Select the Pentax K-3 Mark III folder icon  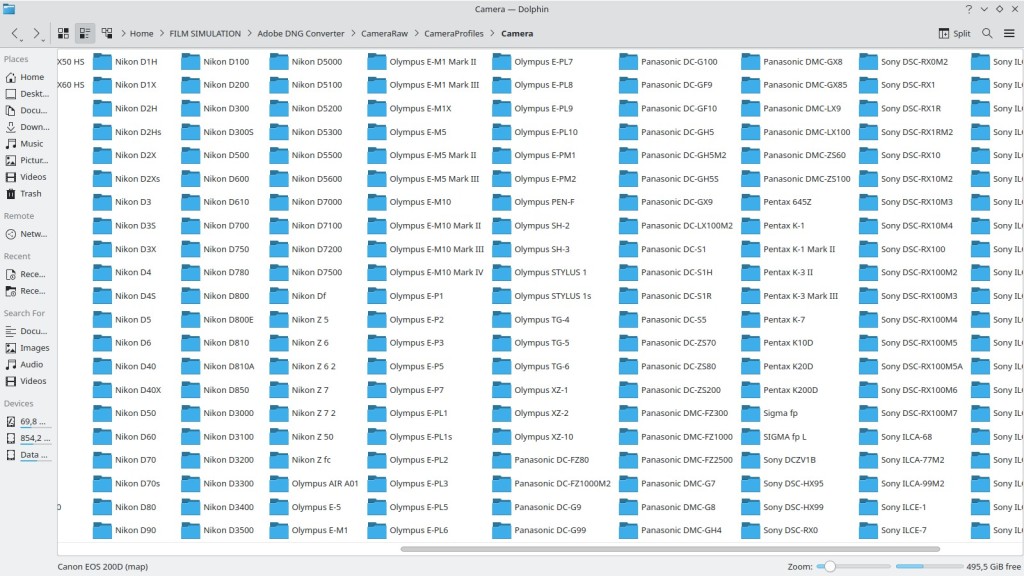[750, 296]
